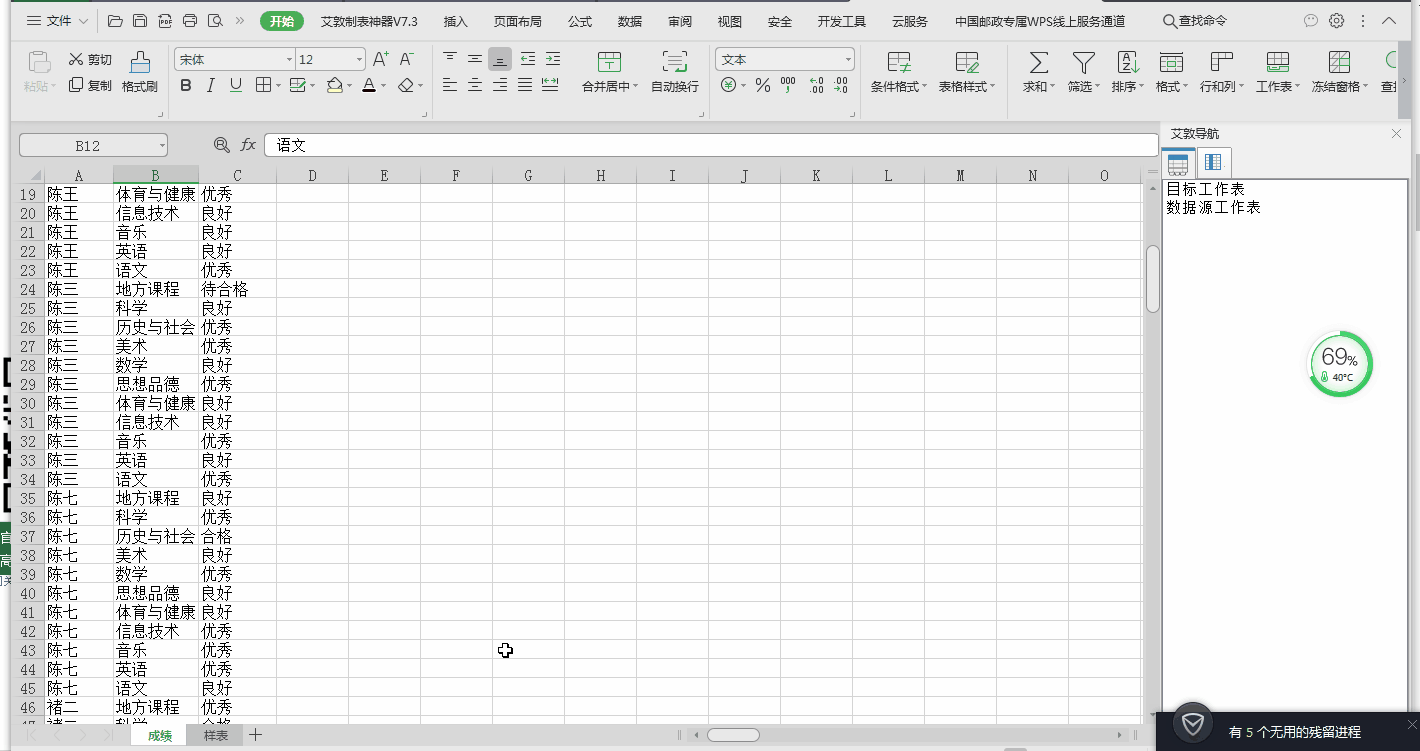Click the 查找命令 search command box

1194,21
